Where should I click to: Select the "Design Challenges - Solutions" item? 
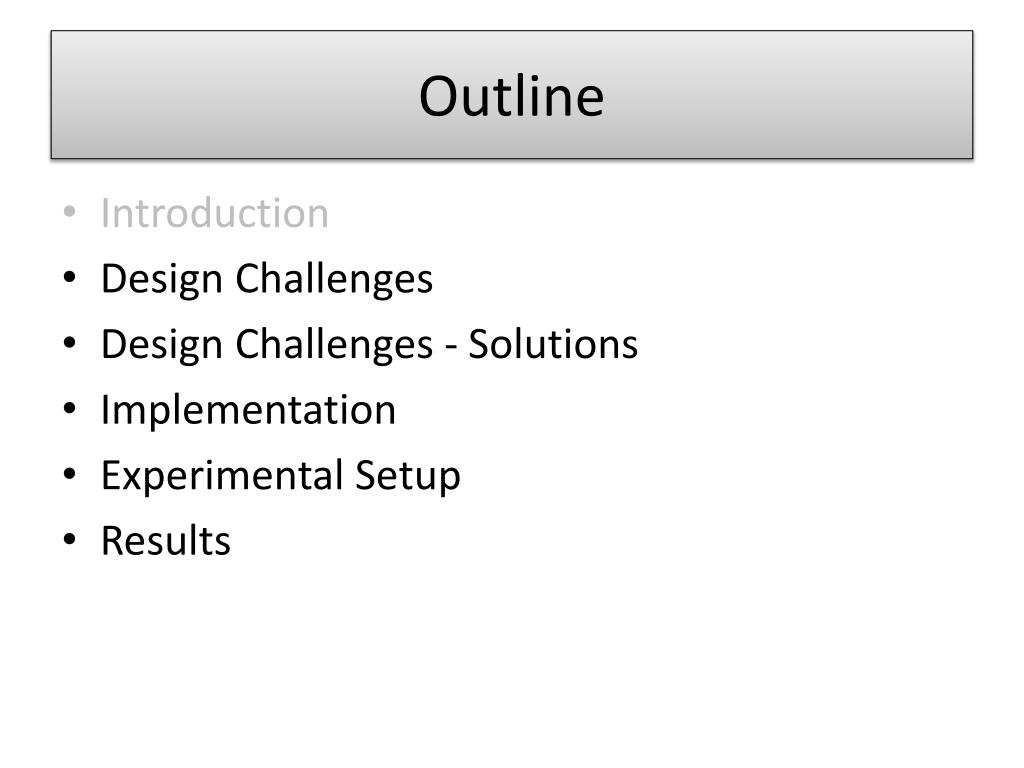point(369,346)
